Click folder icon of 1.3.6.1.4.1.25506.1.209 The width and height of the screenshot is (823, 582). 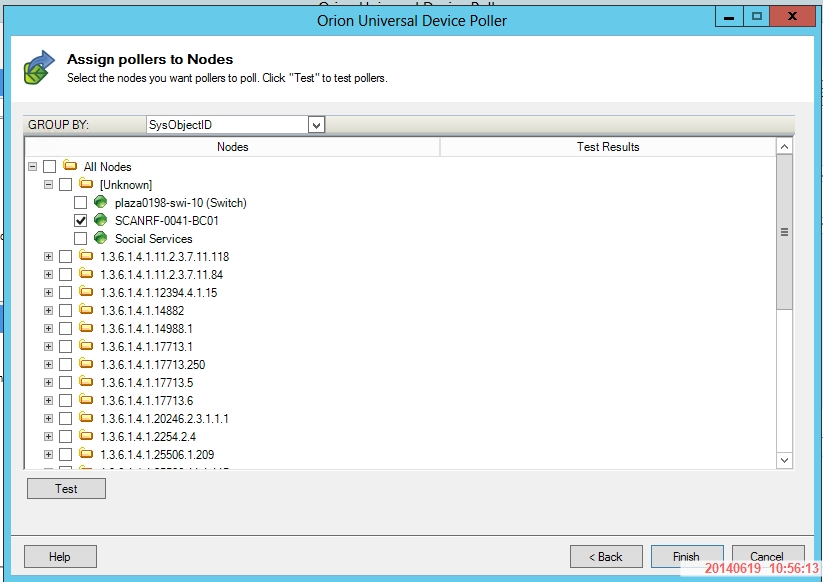(x=86, y=454)
